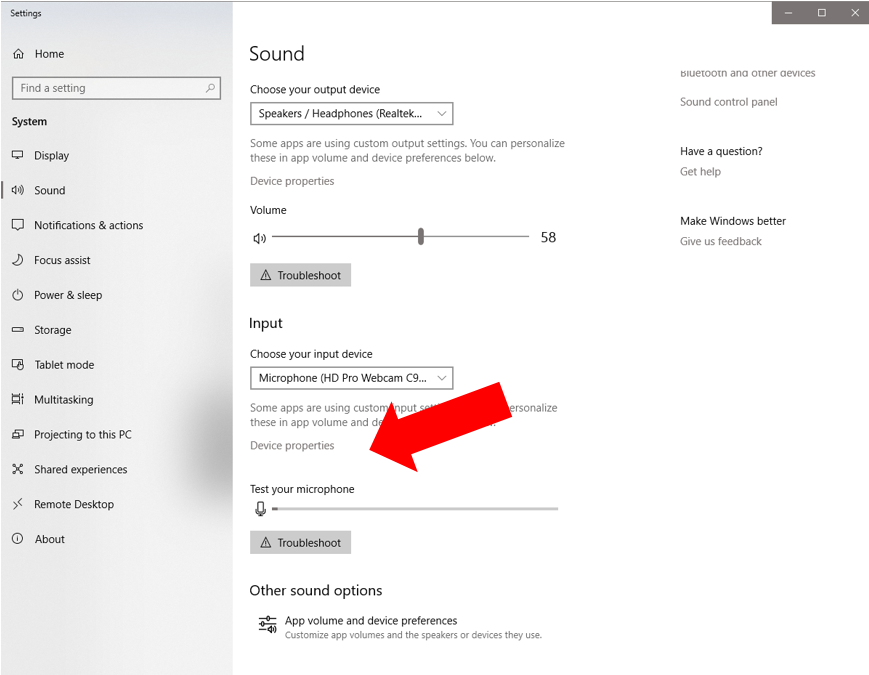Click the Storage drive icon

tap(18, 330)
